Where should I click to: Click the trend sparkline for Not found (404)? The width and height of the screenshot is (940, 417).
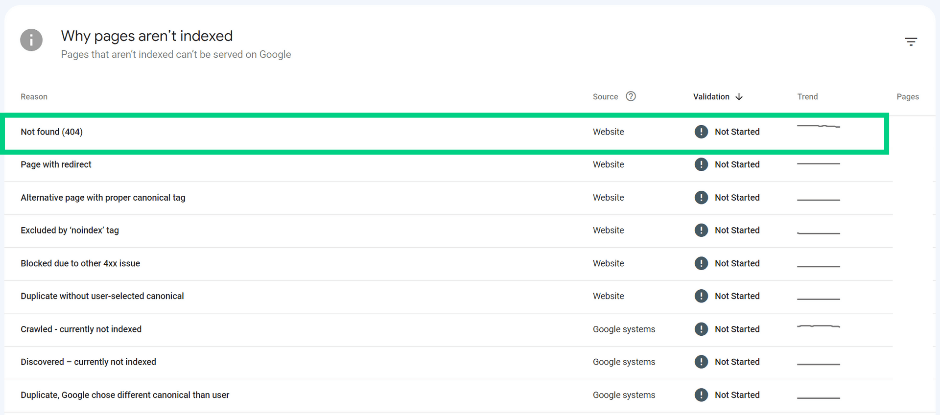tap(818, 126)
